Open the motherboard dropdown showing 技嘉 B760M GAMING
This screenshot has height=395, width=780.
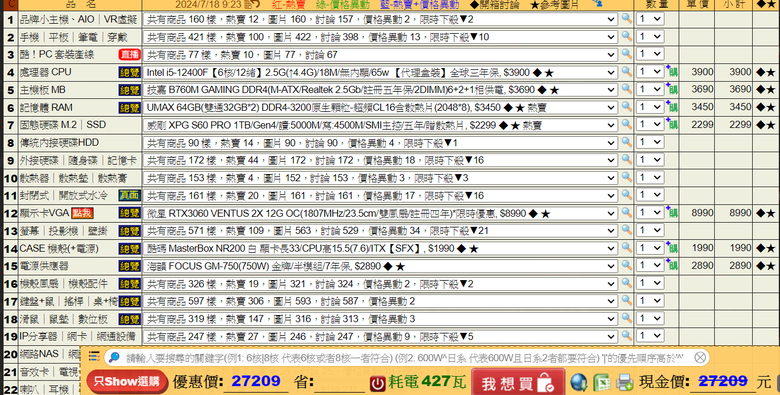(x=381, y=90)
